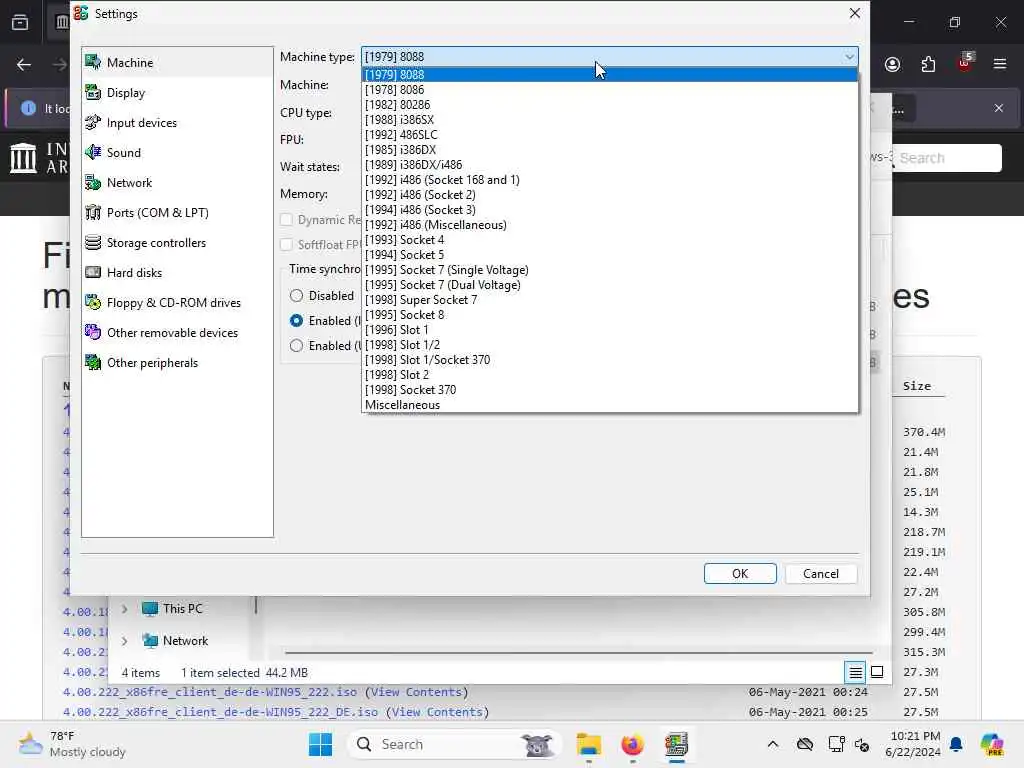The image size is (1024, 768).
Task: Open Other removable devices category
Action: point(177,333)
